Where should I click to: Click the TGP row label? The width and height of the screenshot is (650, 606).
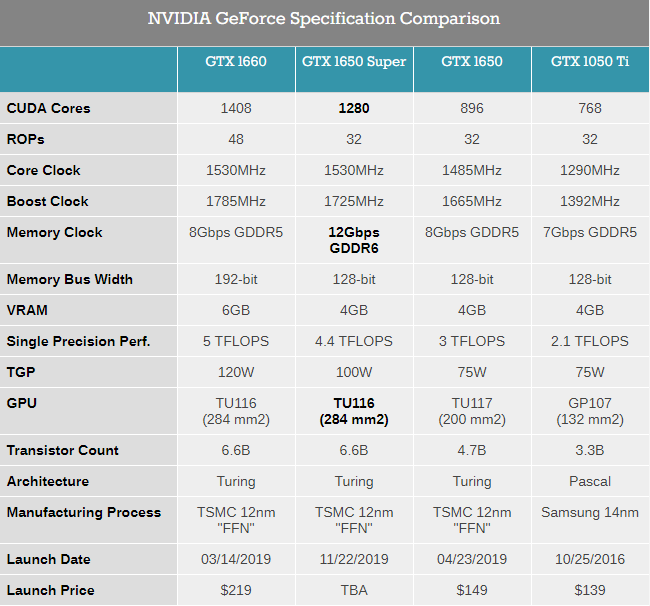click(21, 372)
